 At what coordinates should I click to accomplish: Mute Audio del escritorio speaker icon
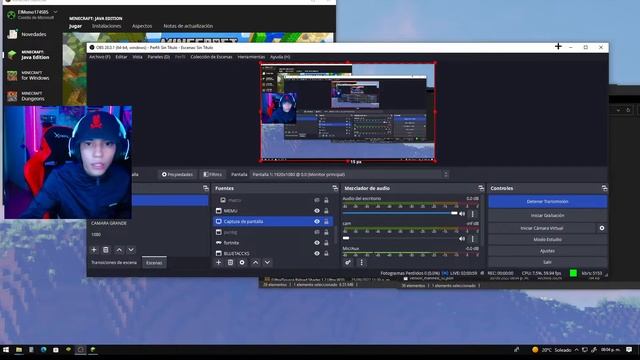[x=462, y=213]
